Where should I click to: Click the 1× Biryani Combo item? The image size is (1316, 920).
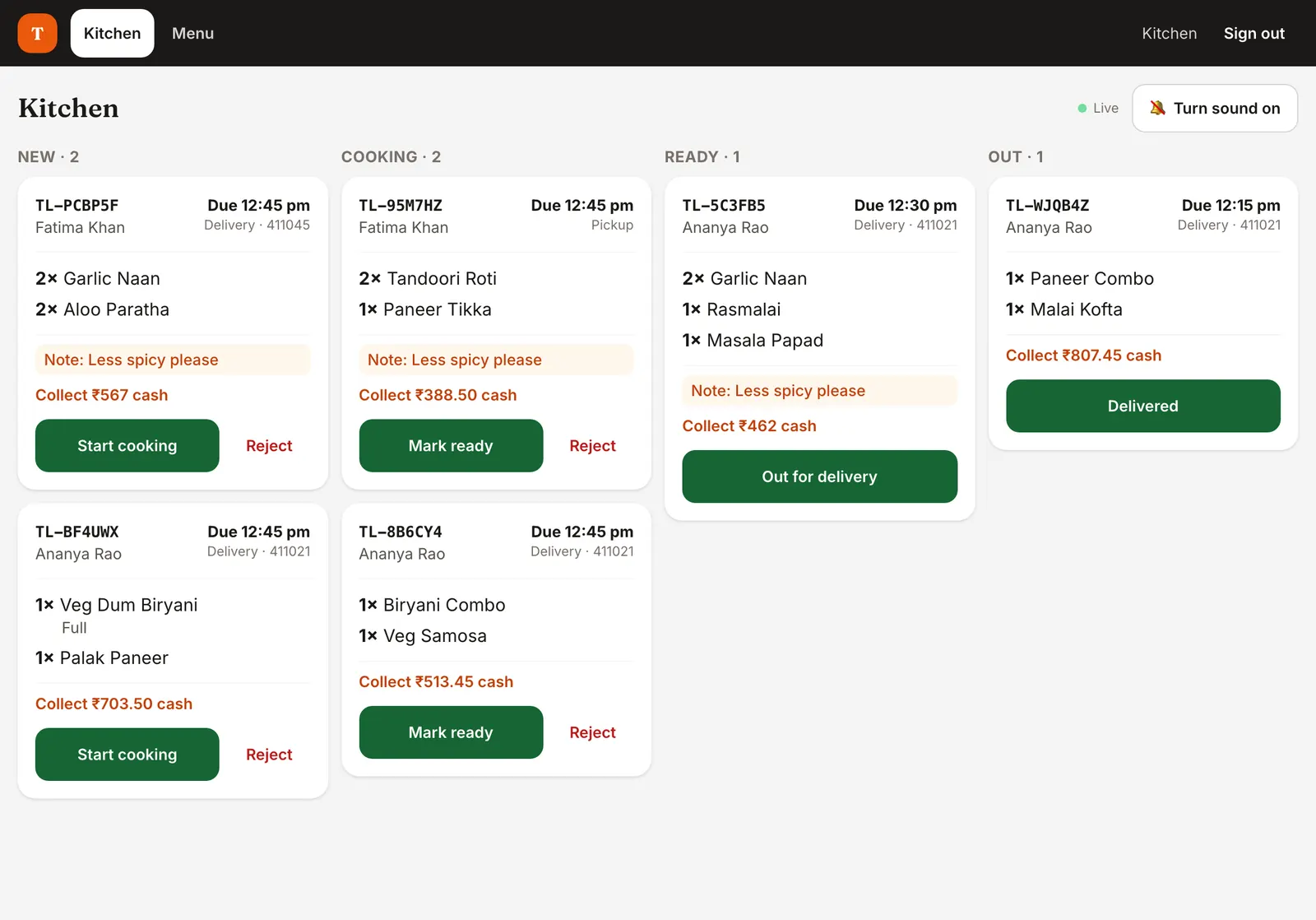[432, 605]
